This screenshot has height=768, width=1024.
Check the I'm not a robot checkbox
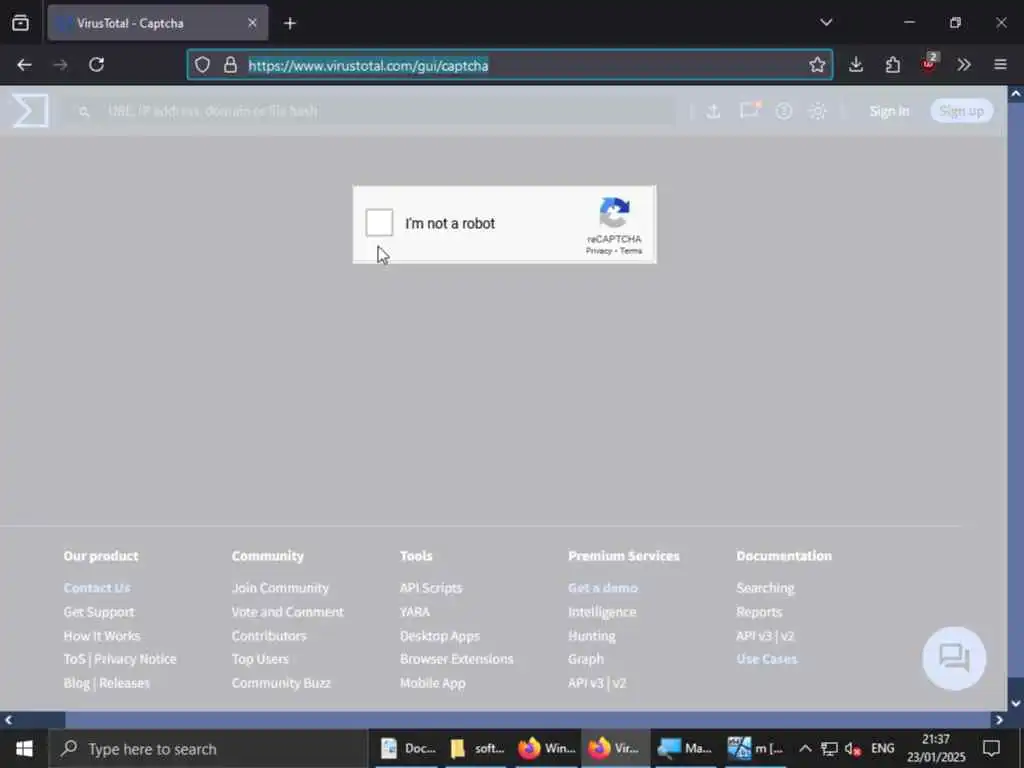point(379,223)
